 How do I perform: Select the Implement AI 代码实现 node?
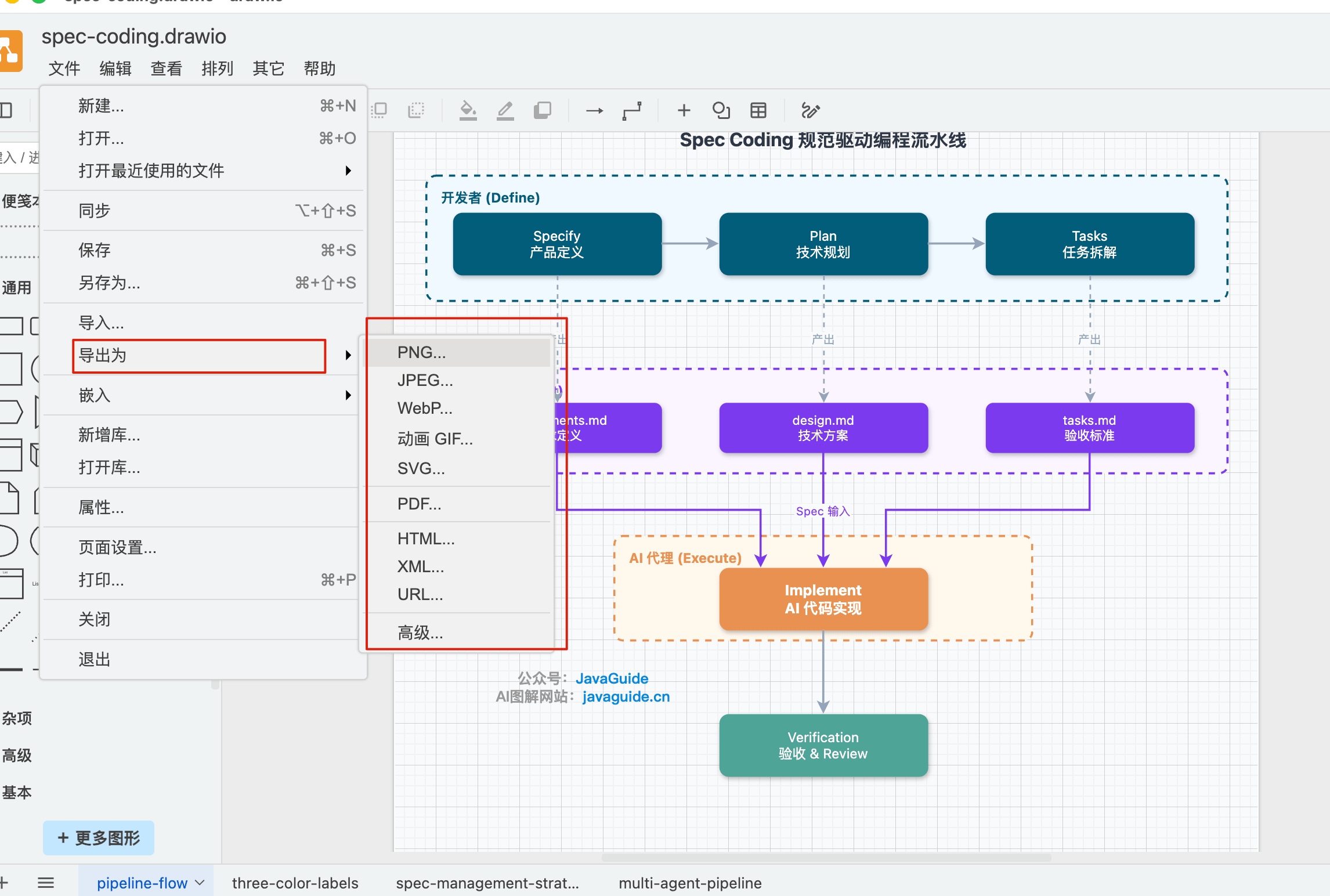click(823, 599)
